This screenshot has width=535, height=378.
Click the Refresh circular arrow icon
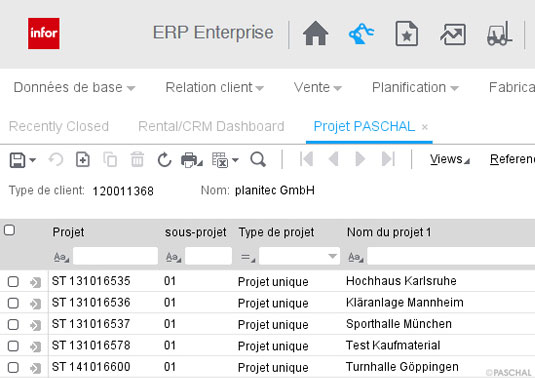click(x=164, y=159)
